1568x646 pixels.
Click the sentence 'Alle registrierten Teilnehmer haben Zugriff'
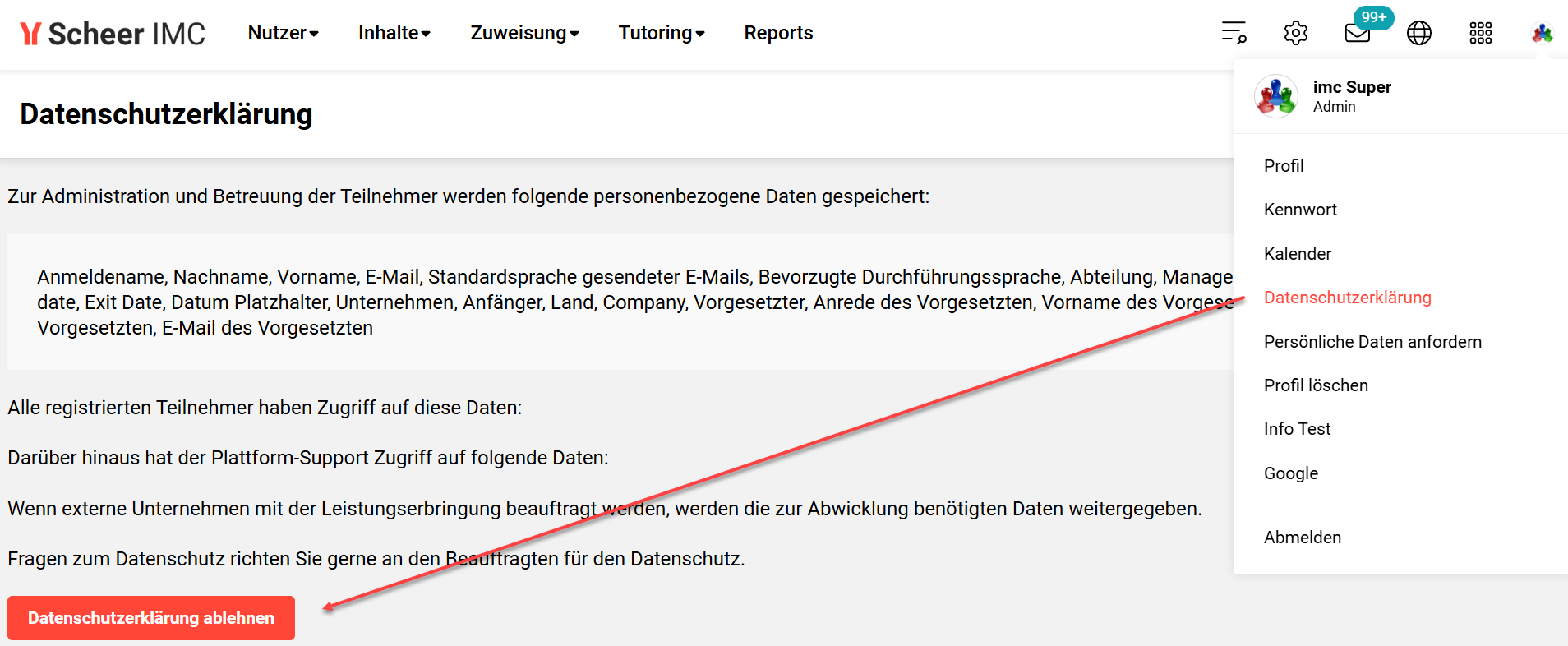[x=265, y=408]
